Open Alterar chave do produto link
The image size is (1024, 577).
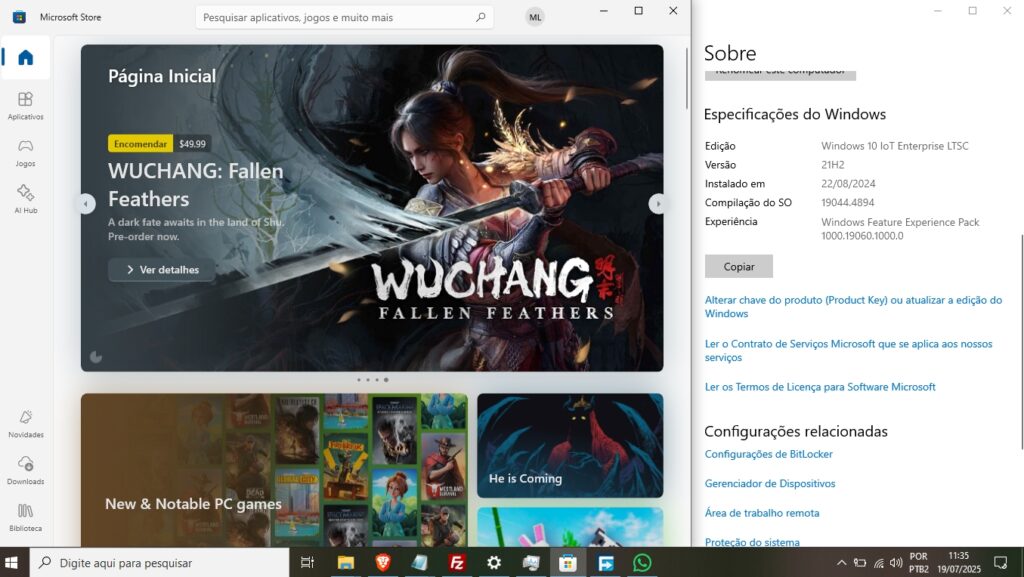pyautogui.click(x=853, y=307)
